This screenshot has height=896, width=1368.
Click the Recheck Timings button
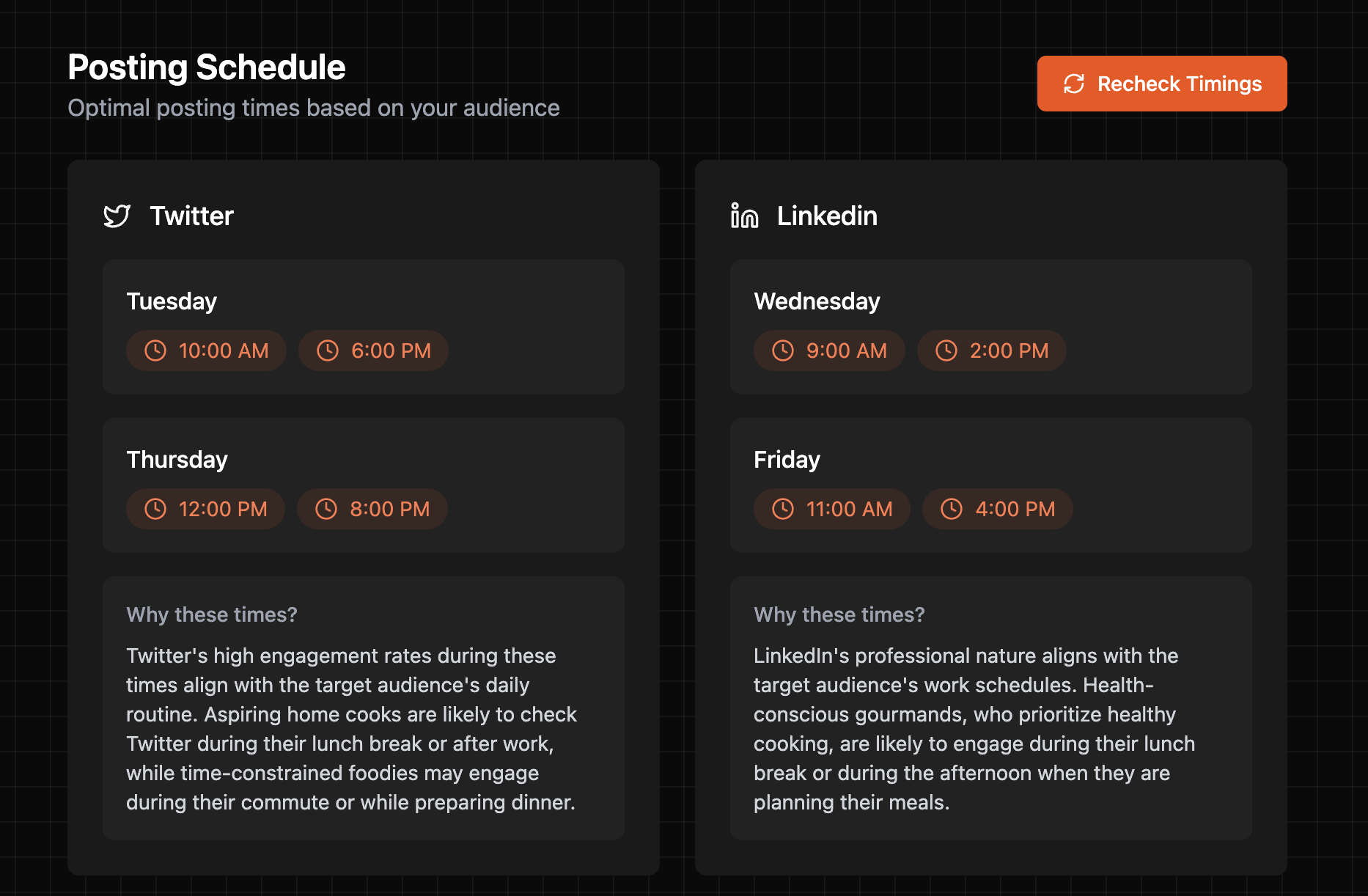pos(1161,84)
